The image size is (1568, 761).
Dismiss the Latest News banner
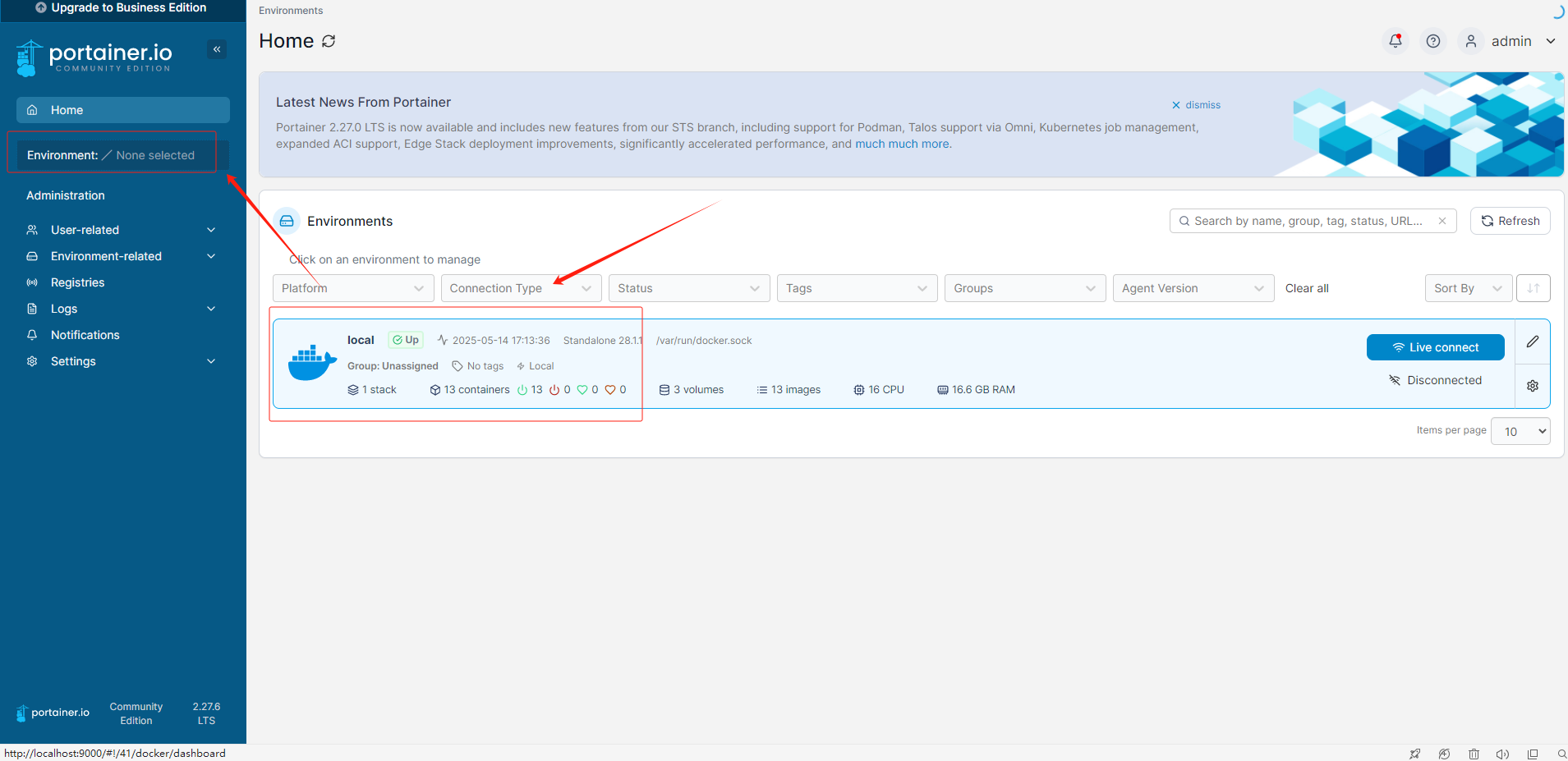click(x=1196, y=105)
